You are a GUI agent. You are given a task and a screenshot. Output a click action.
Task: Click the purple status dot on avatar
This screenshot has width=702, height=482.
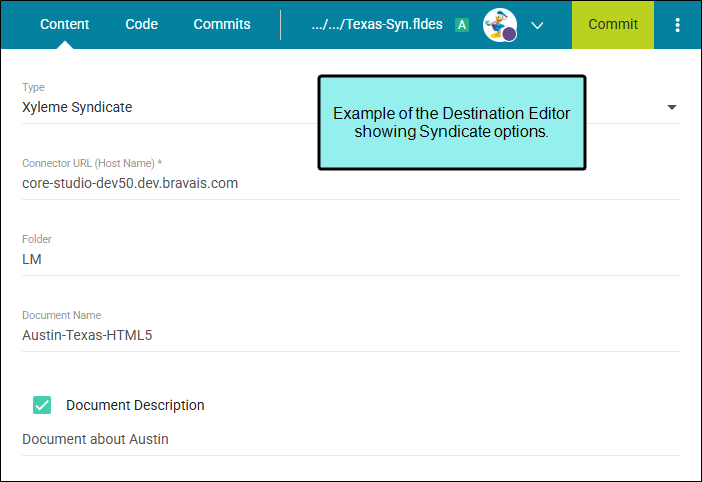509,34
